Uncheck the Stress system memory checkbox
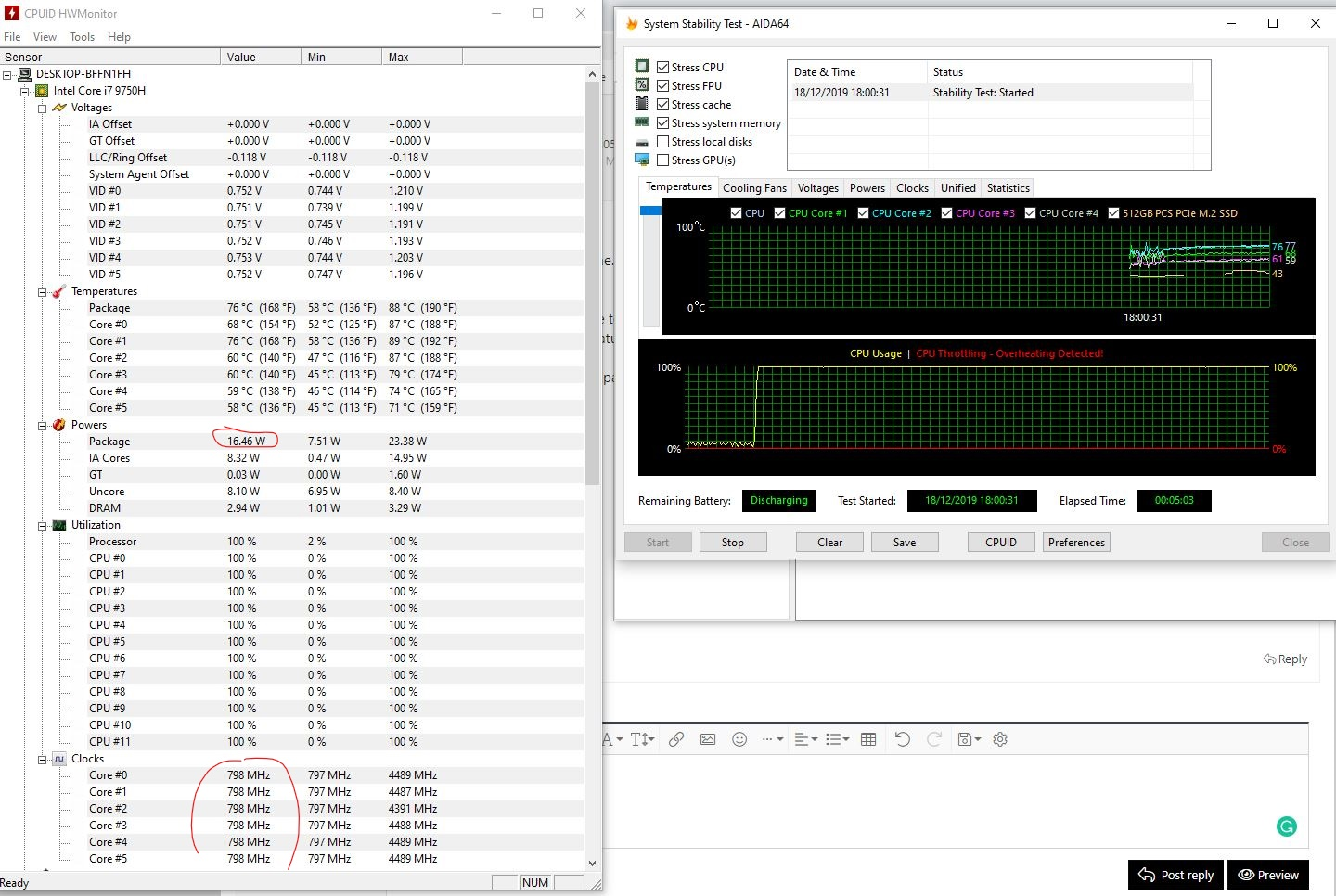Image resolution: width=1336 pixels, height=896 pixels. (662, 122)
